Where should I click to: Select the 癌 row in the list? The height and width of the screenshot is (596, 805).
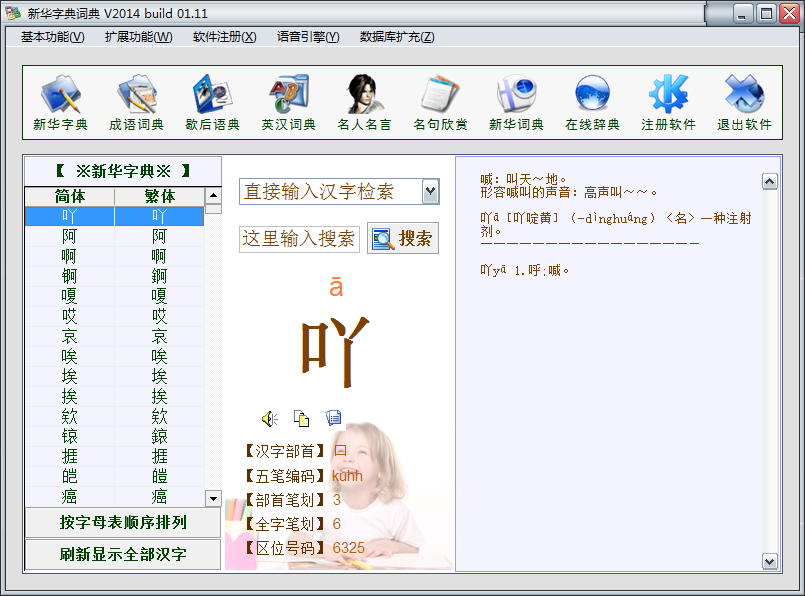(x=114, y=496)
